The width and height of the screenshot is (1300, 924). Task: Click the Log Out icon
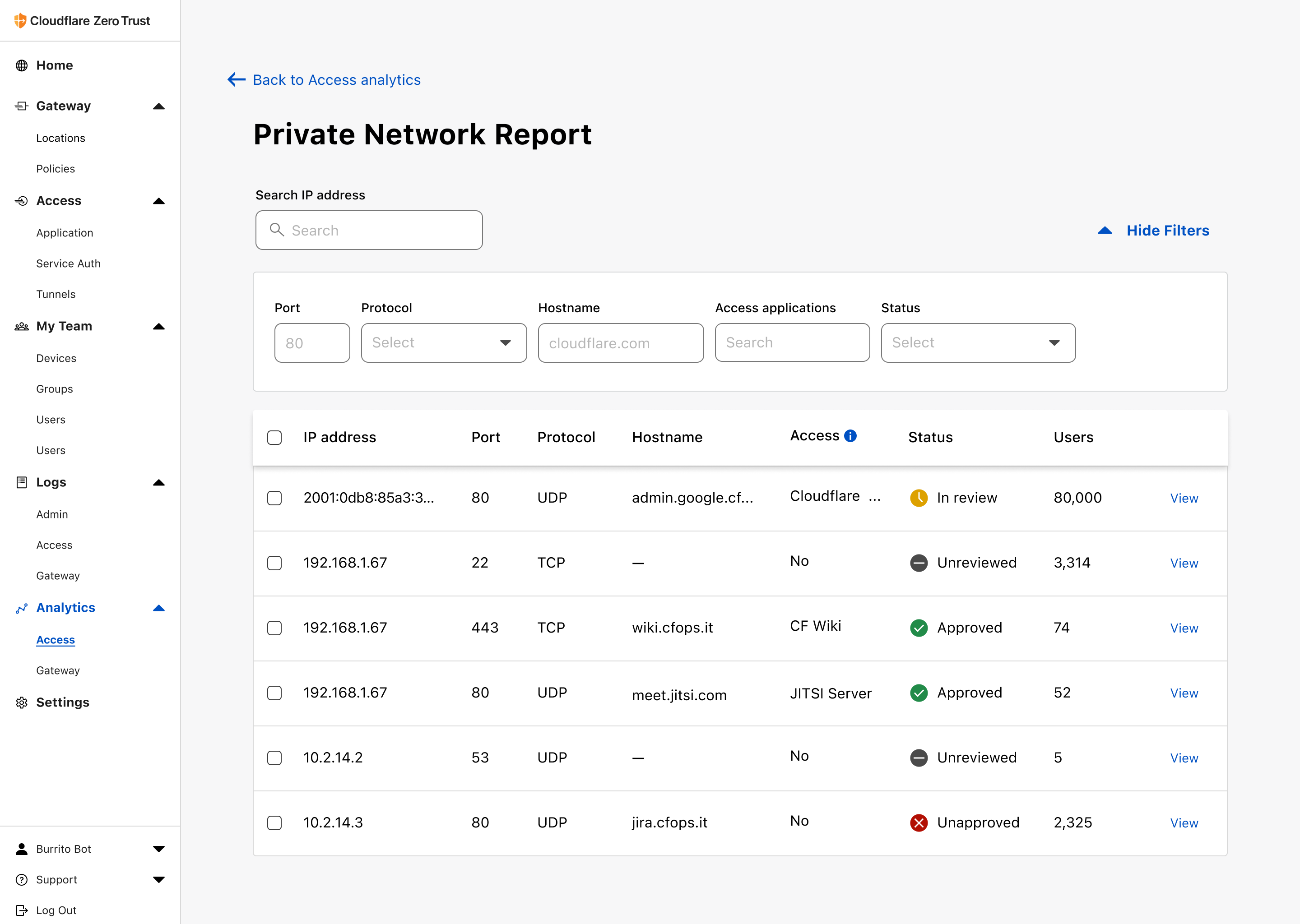point(22,910)
